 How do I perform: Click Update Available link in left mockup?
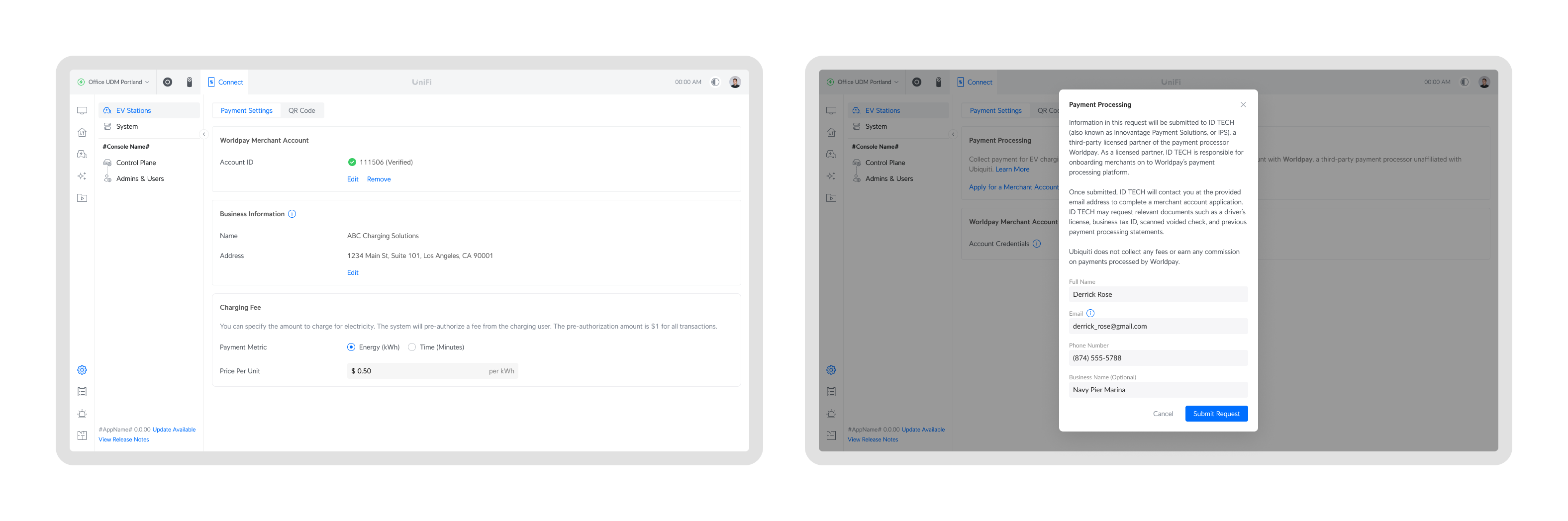click(174, 430)
